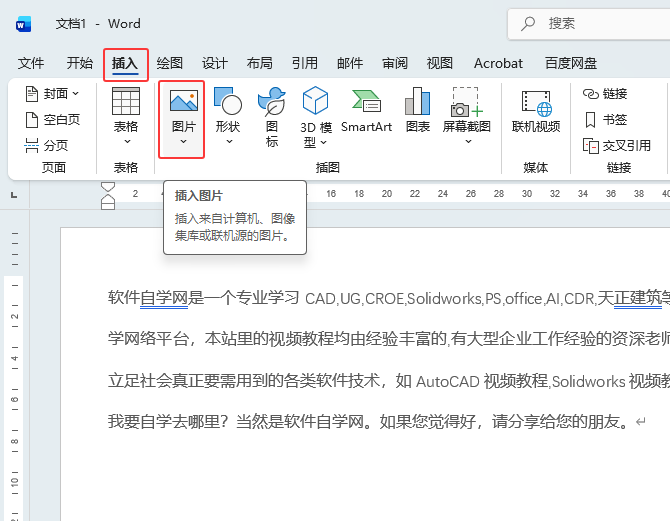670x521 pixels.
Task: Click the 形状 shapes icon
Action: [x=228, y=101]
